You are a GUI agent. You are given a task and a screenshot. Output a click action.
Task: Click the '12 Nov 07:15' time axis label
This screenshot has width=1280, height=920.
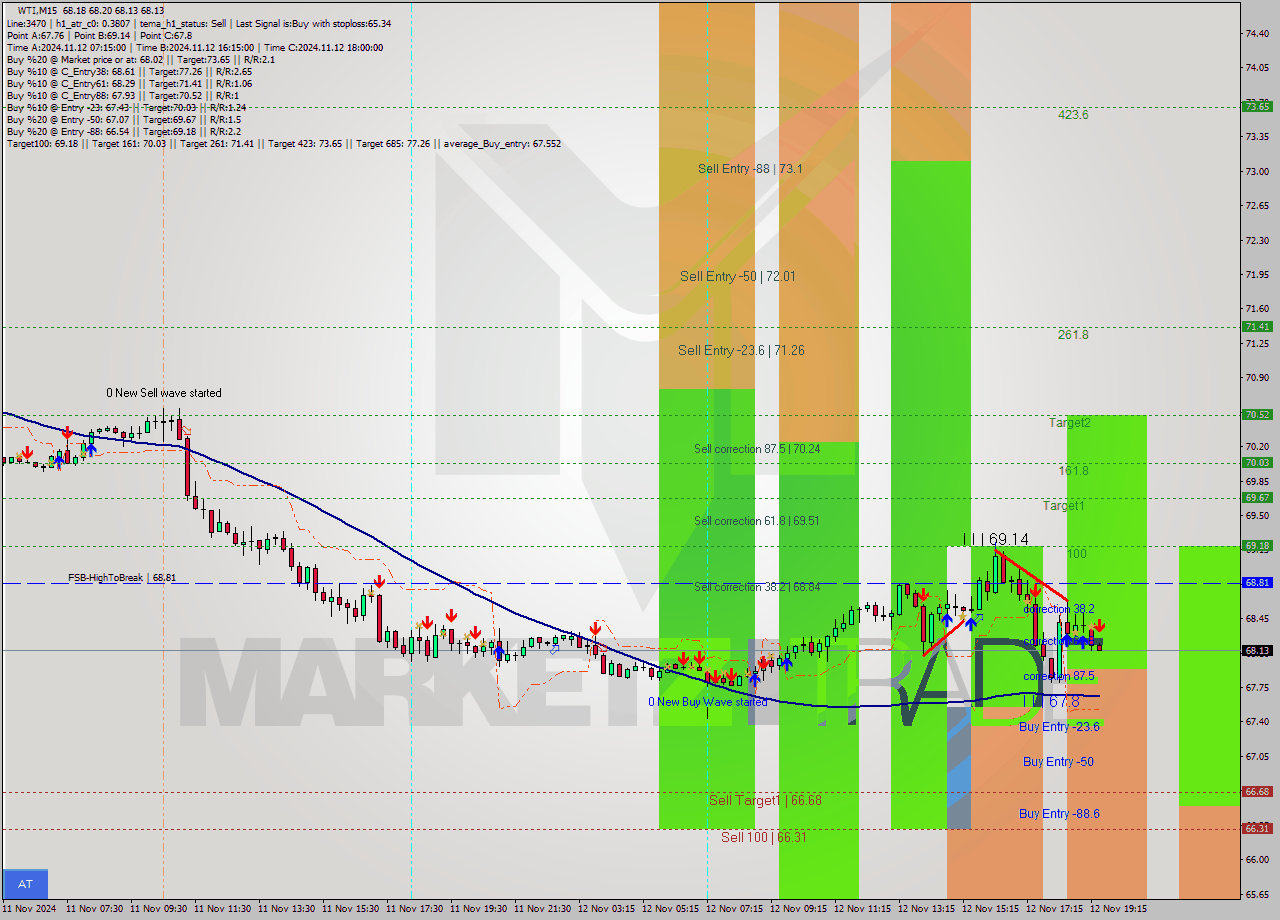pos(735,909)
